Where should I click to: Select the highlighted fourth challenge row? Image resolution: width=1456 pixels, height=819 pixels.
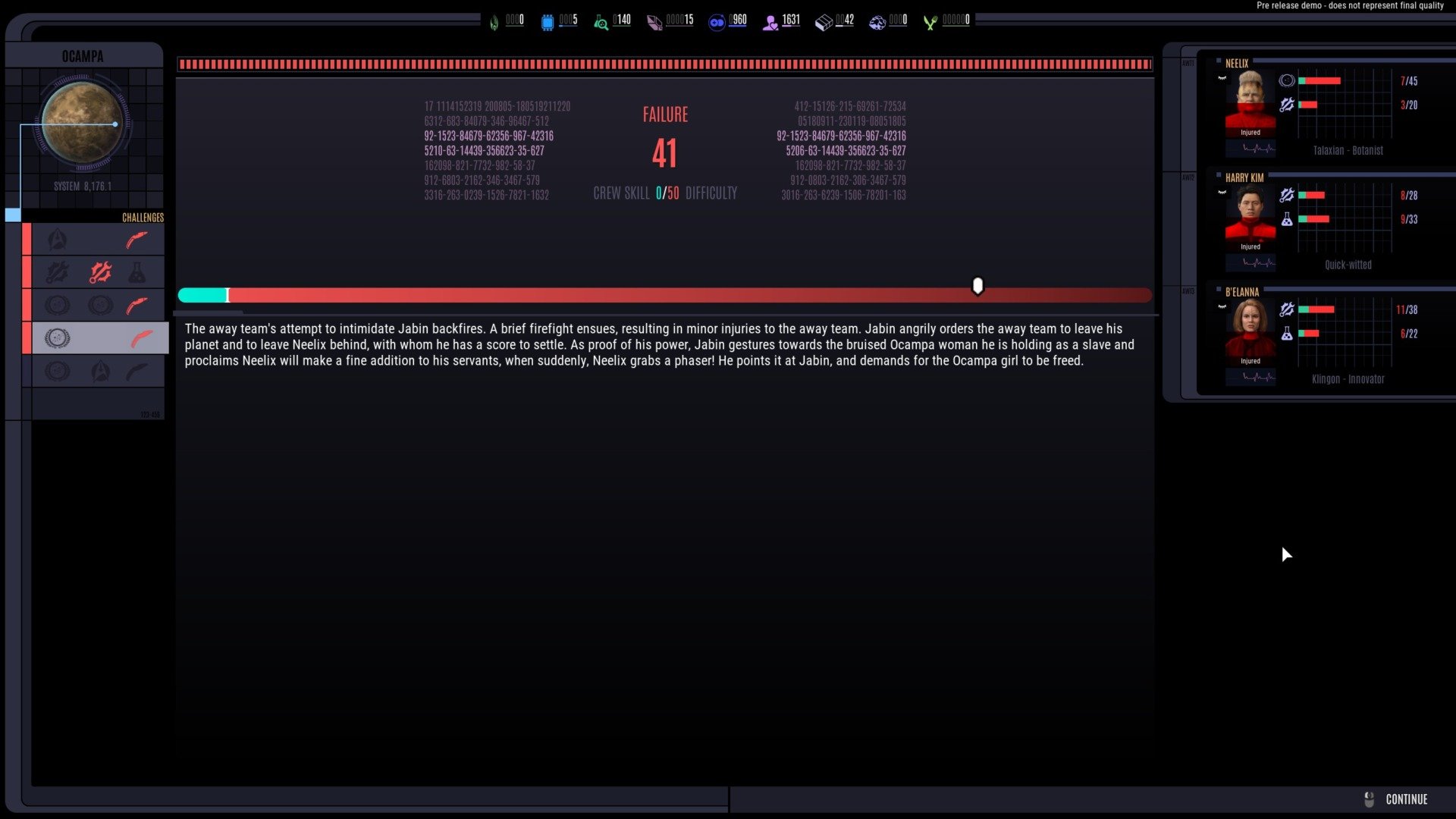[97, 338]
